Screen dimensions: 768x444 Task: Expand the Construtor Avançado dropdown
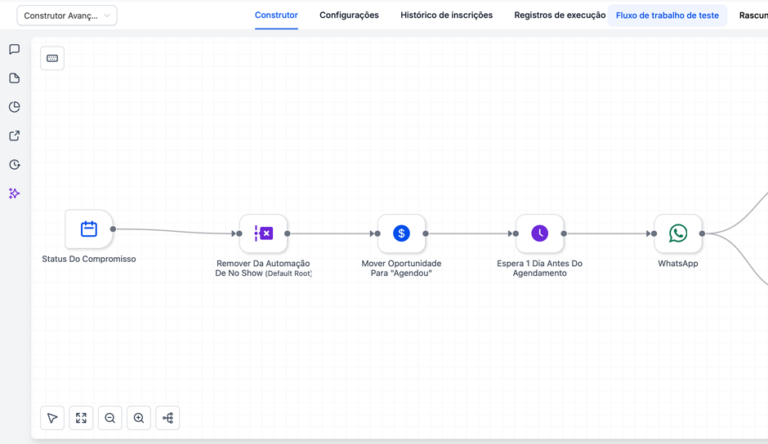click(x=67, y=16)
